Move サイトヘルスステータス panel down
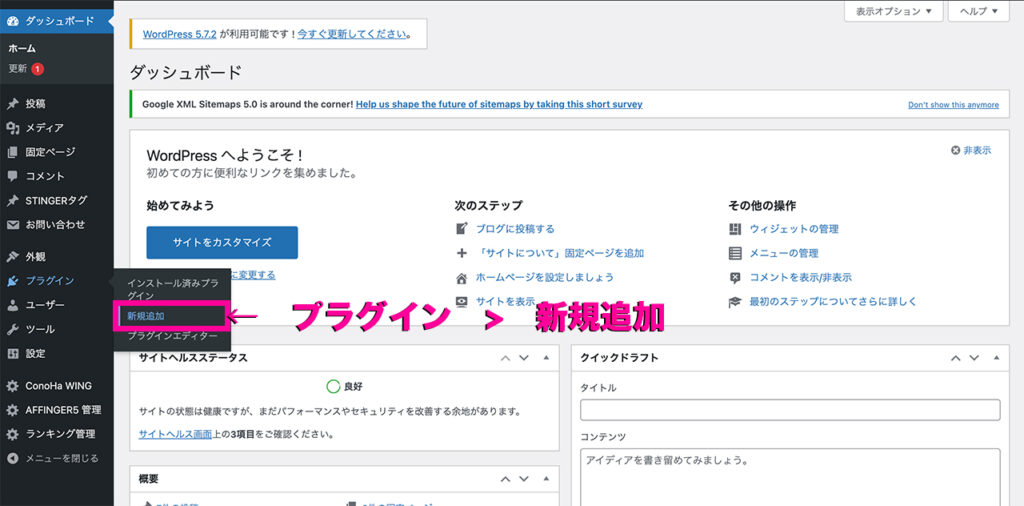The height and width of the screenshot is (506, 1024). coord(524,358)
